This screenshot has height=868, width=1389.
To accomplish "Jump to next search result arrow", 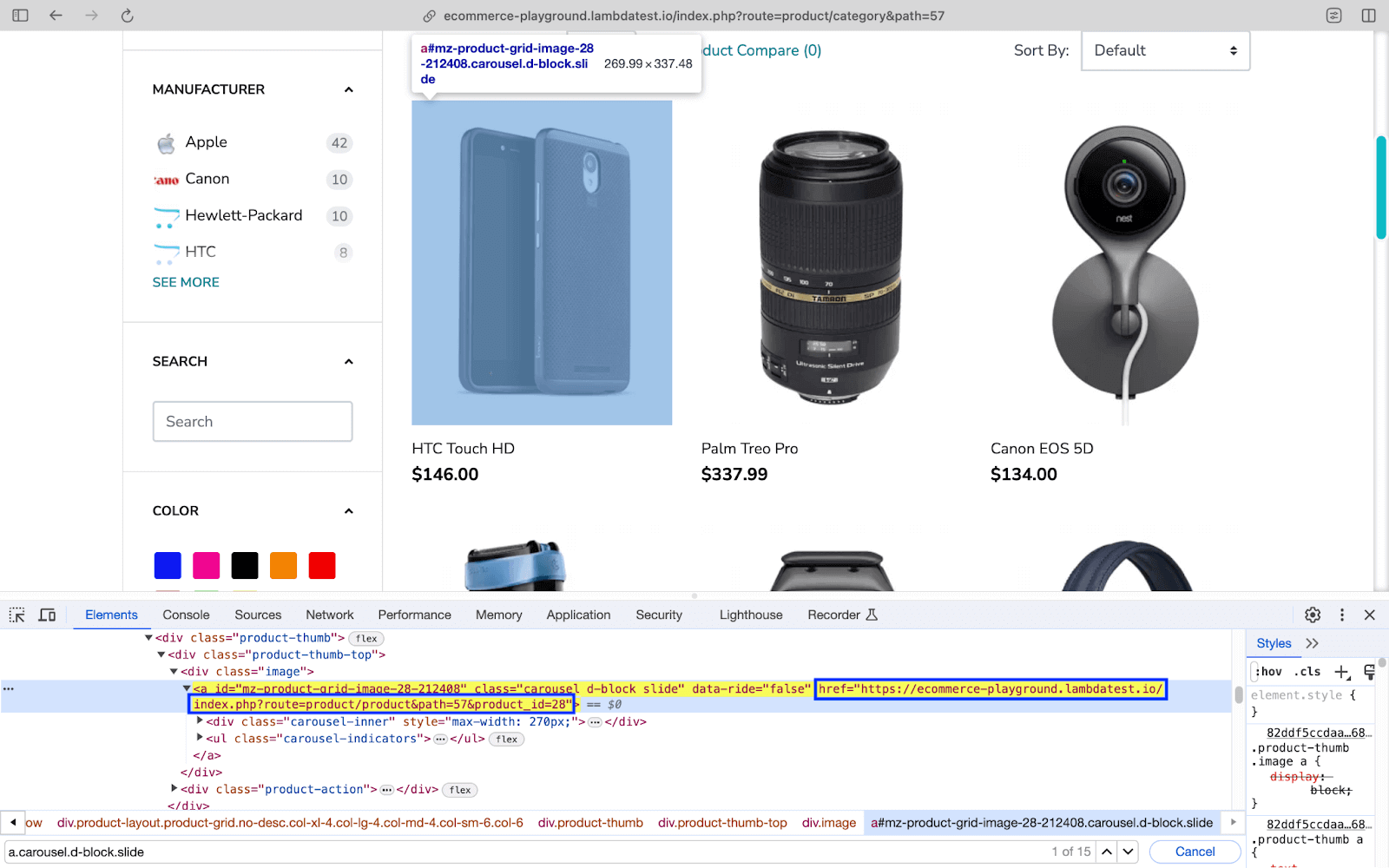I will [1128, 852].
